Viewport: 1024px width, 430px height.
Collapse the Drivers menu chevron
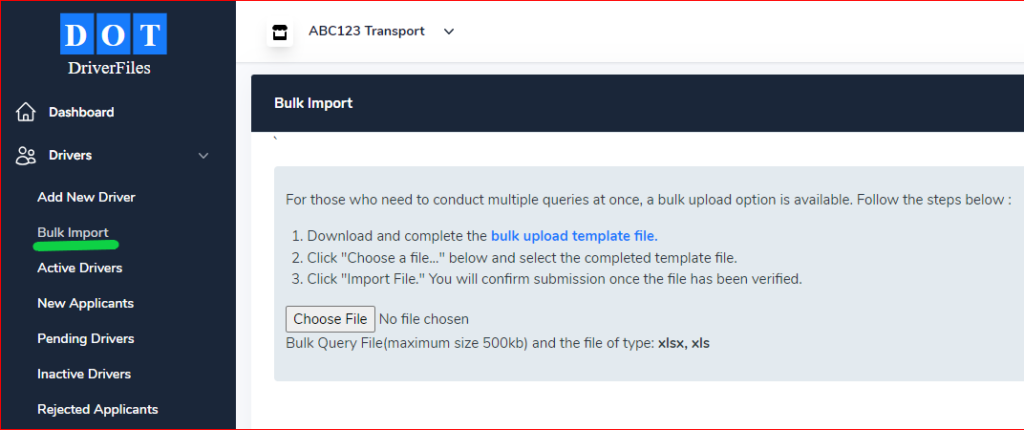pos(204,156)
